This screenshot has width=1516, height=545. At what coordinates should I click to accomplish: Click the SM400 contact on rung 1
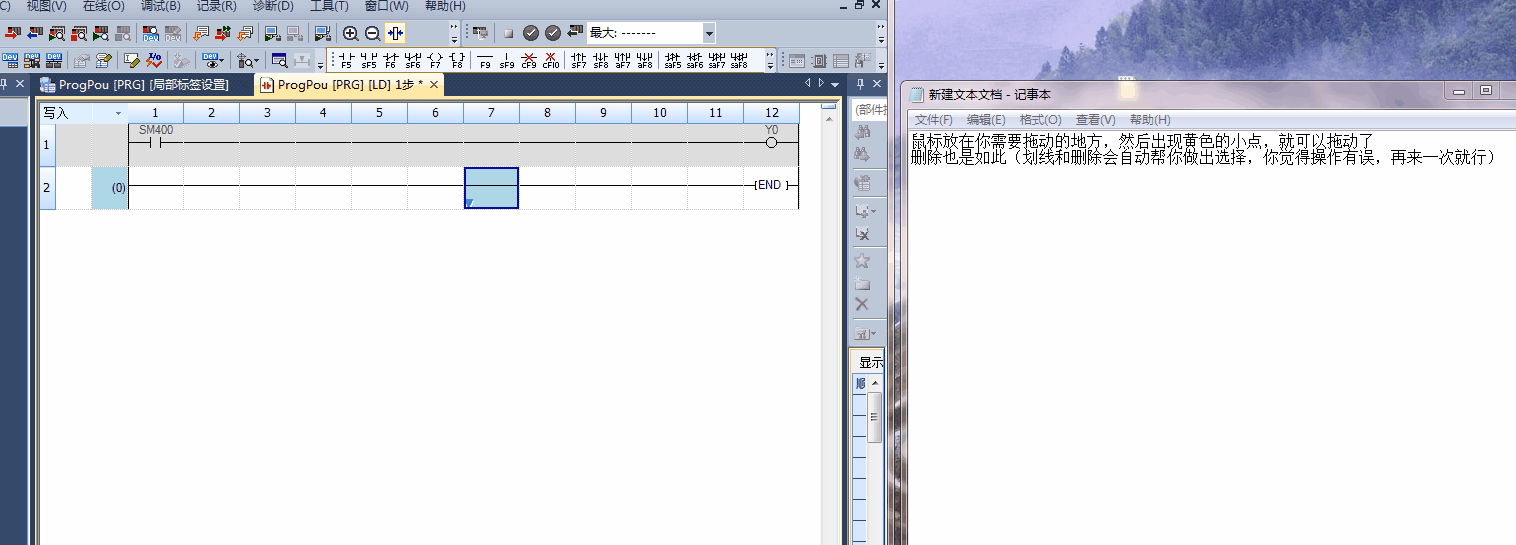pyautogui.click(x=155, y=142)
